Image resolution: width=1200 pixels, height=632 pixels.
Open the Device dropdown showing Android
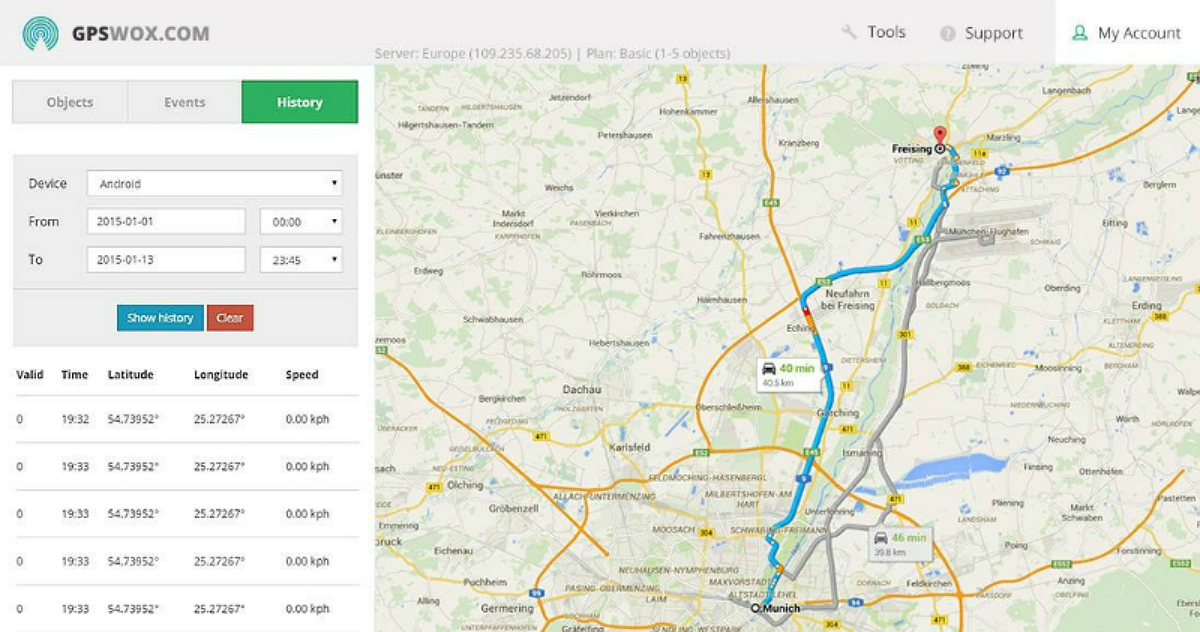[x=214, y=183]
